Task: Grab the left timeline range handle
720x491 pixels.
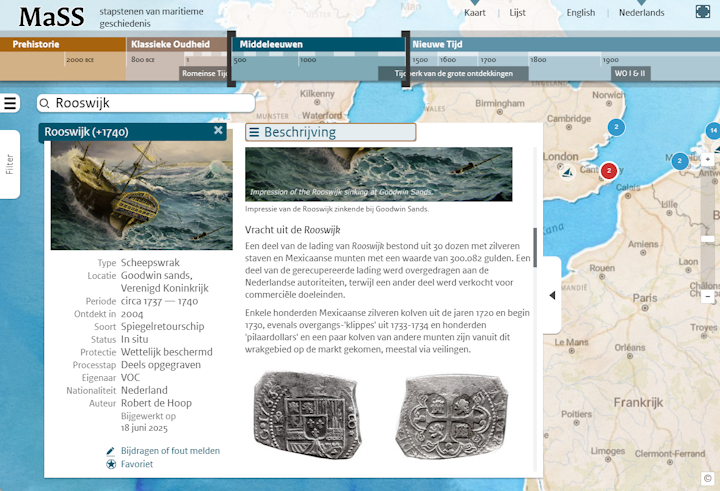Action: tap(231, 59)
